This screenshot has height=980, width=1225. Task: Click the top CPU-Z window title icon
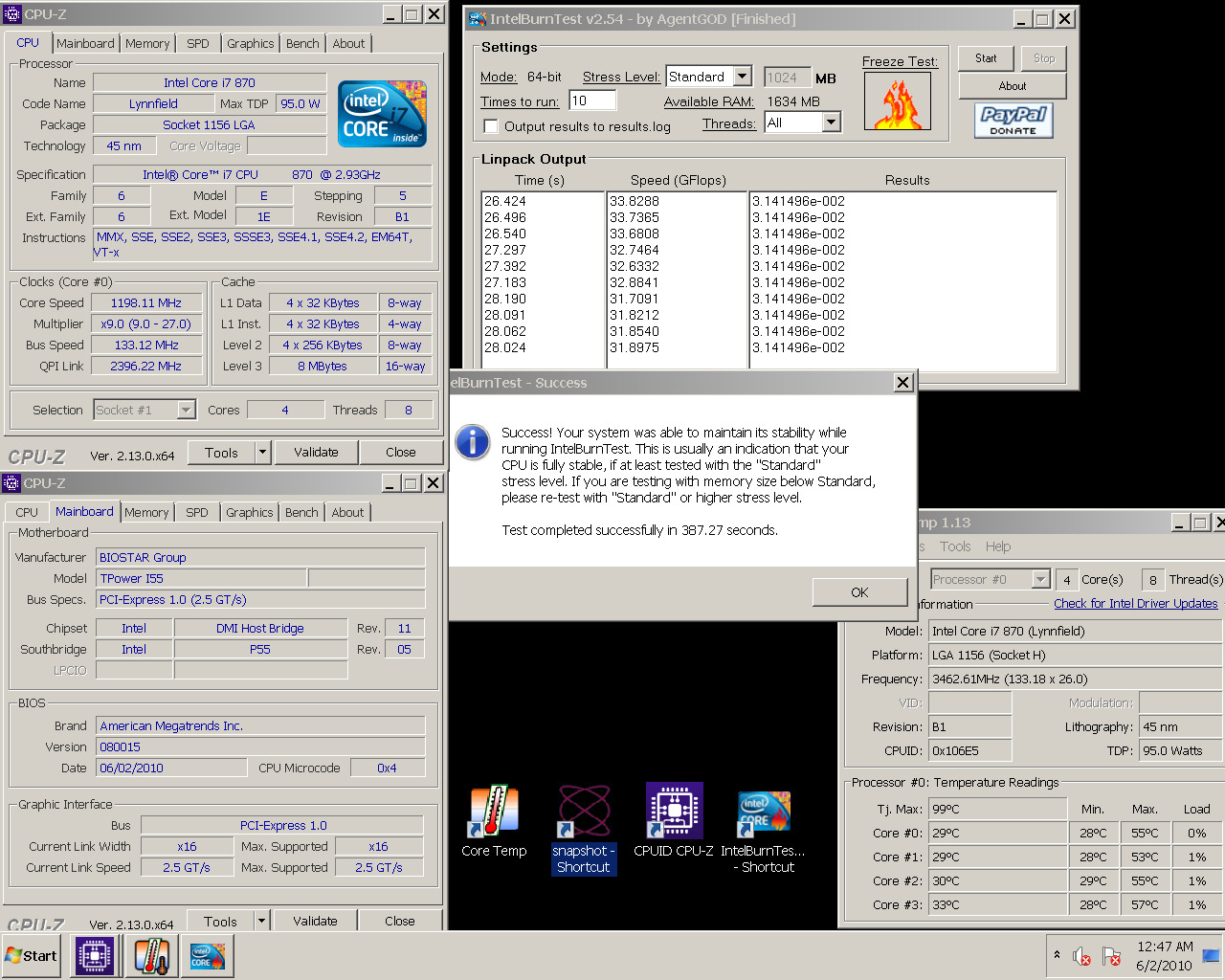[11, 14]
